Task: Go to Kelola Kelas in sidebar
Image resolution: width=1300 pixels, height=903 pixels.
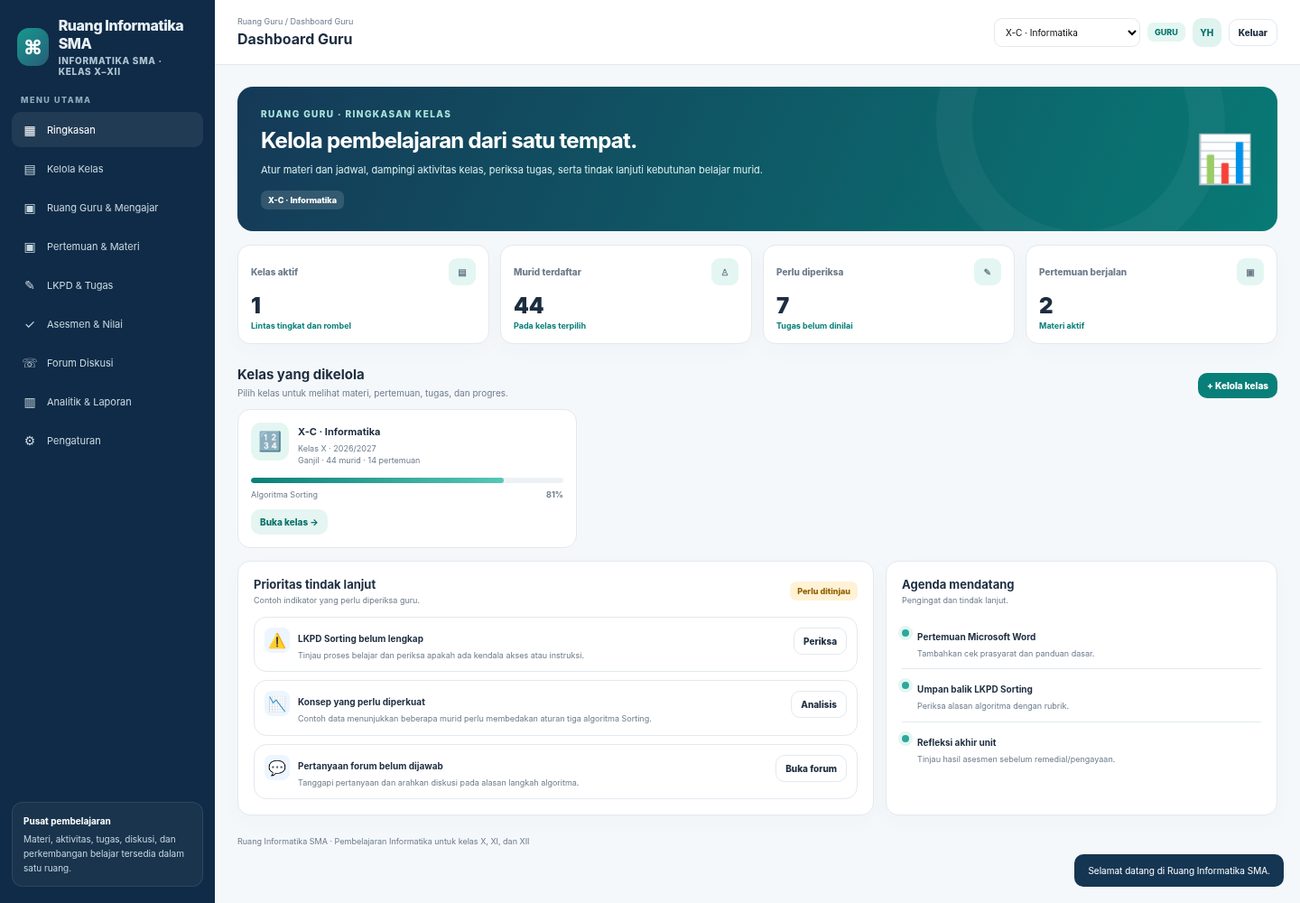Action: click(x=107, y=169)
